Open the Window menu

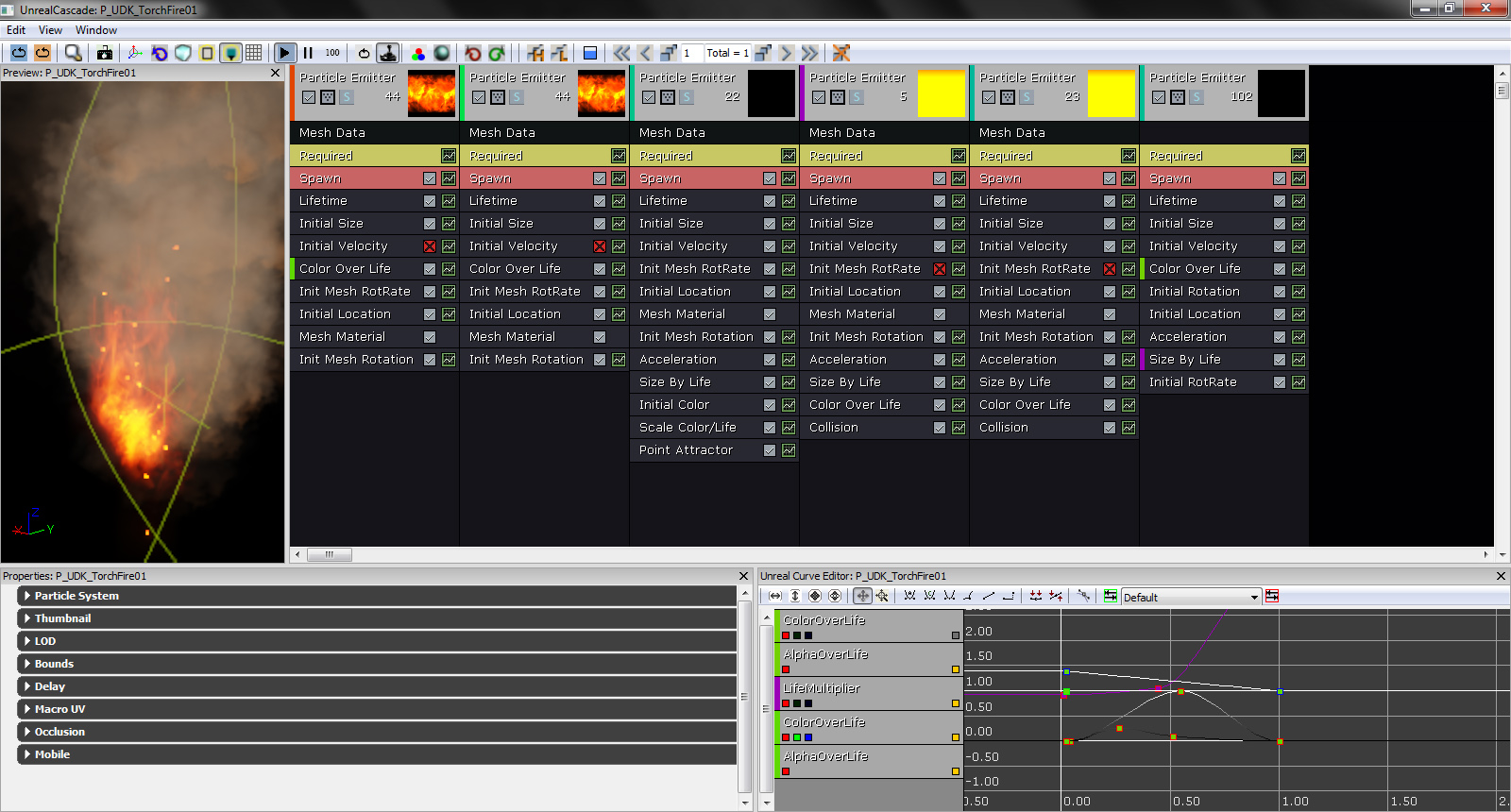[x=95, y=30]
